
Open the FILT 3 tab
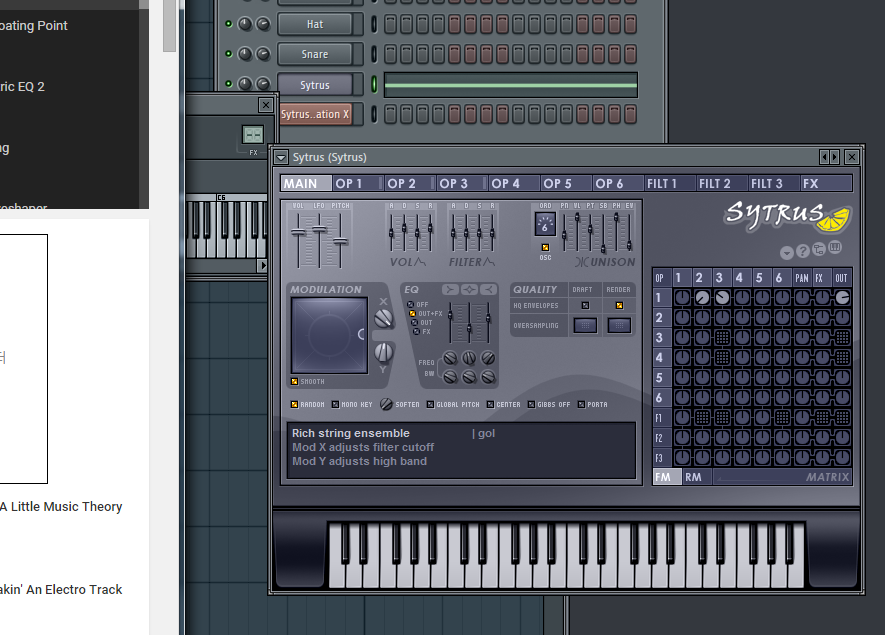[x=773, y=183]
